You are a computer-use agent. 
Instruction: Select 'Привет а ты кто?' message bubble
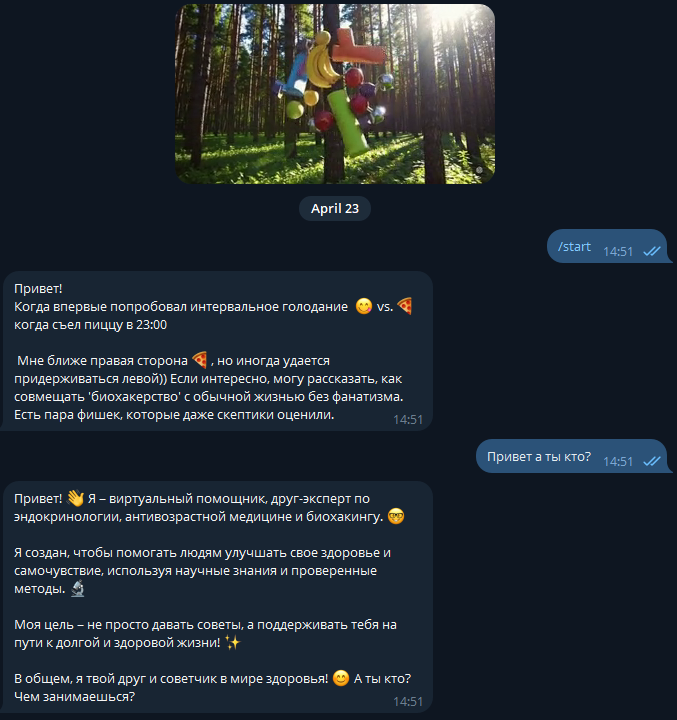click(x=573, y=456)
